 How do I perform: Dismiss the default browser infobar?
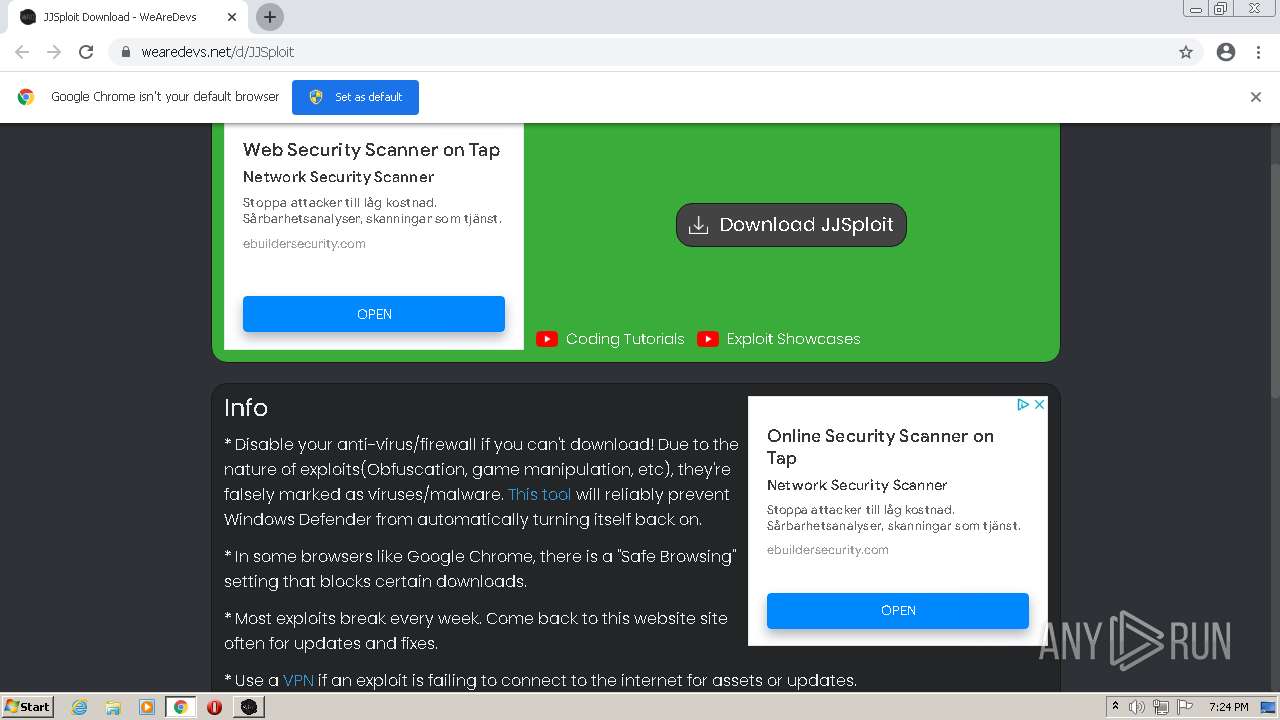[x=1256, y=97]
